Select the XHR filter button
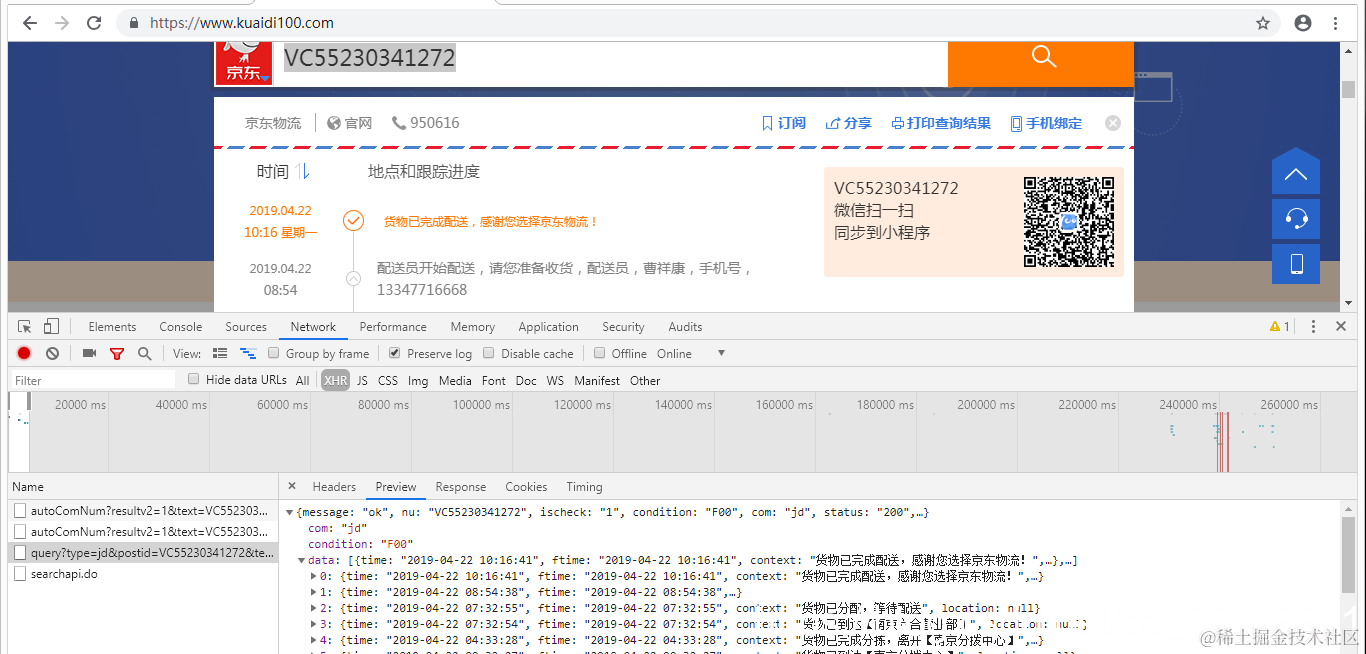The height and width of the screenshot is (654, 1366). [336, 380]
